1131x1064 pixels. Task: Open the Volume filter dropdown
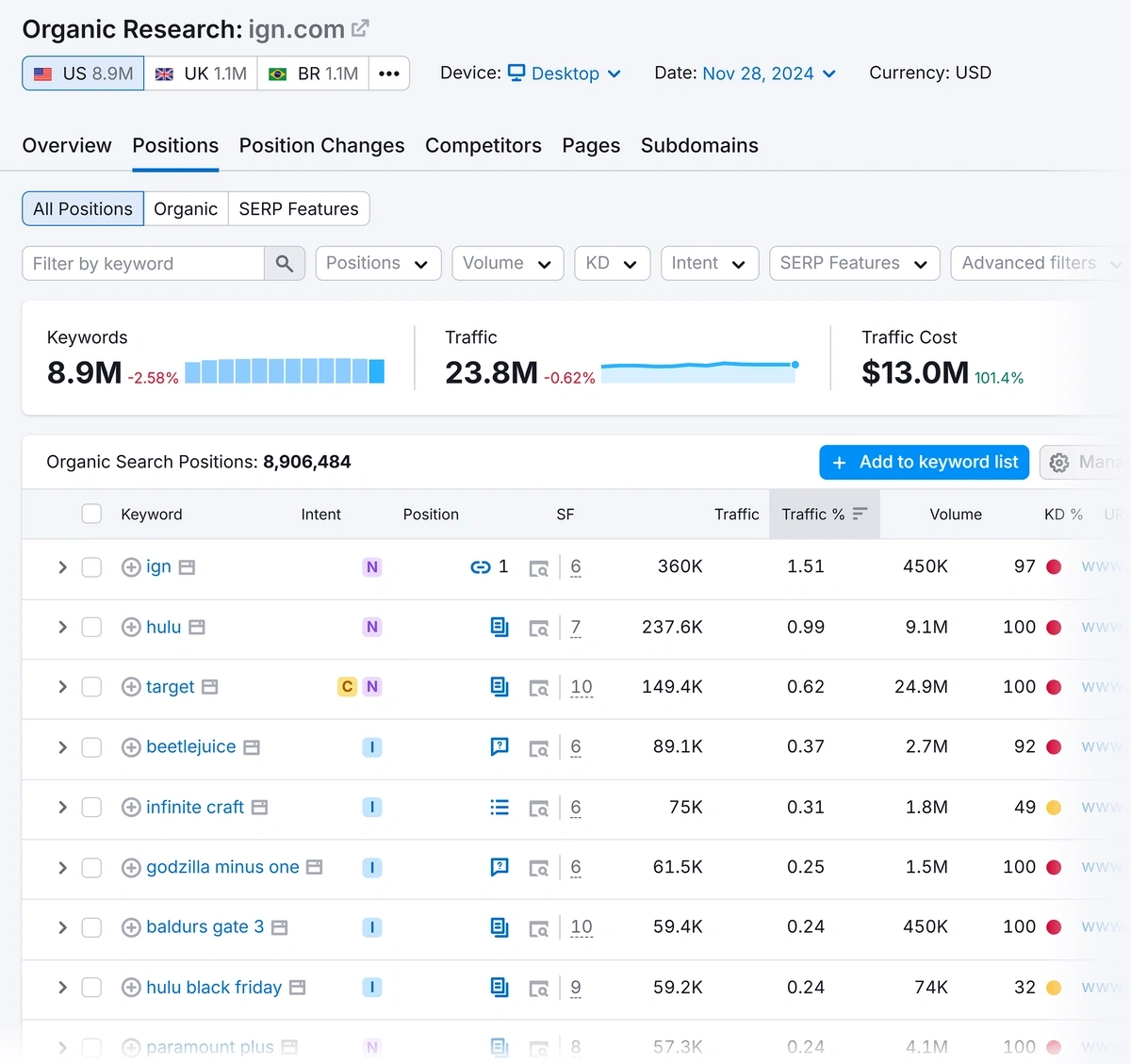507,264
